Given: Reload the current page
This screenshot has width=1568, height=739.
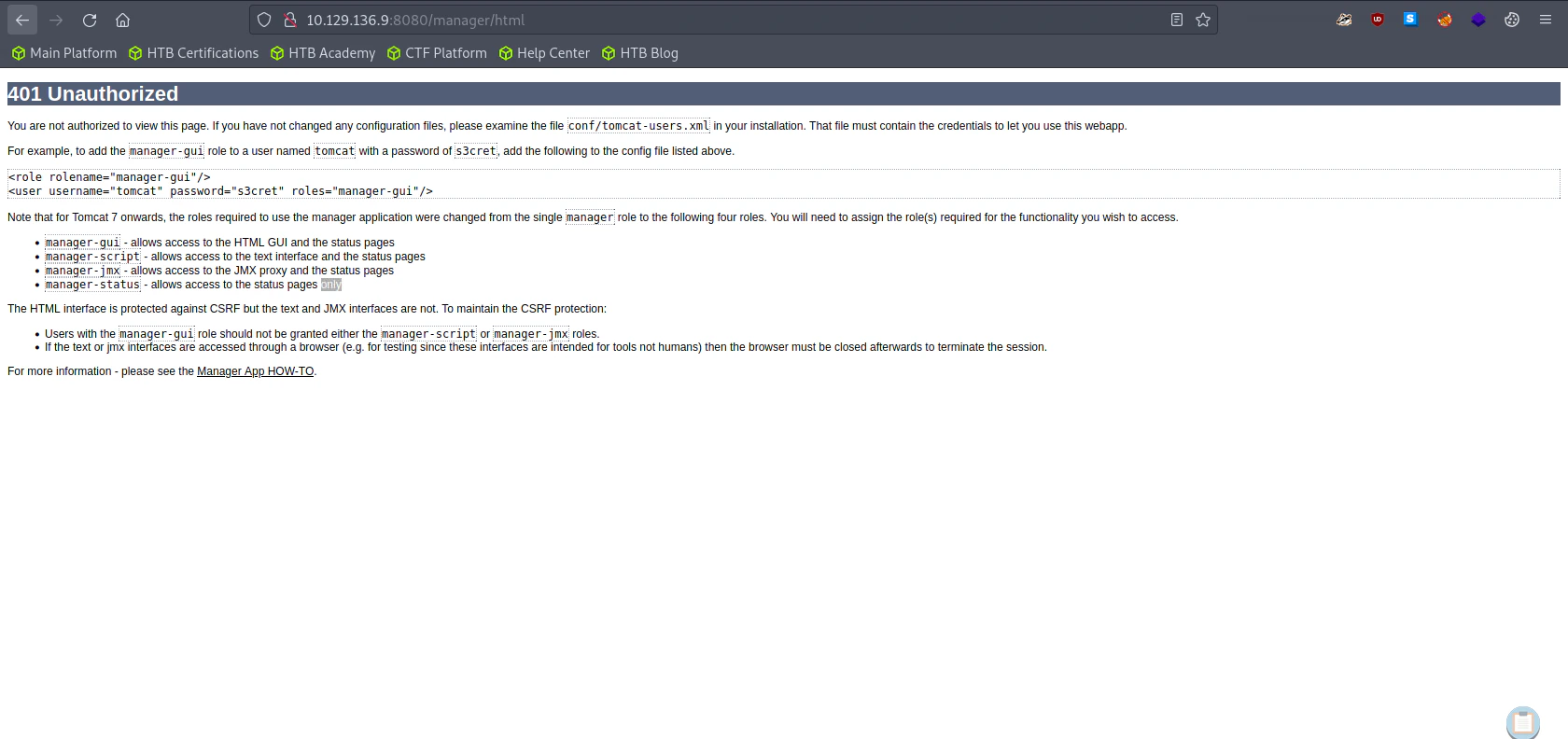Looking at the screenshot, I should point(90,20).
